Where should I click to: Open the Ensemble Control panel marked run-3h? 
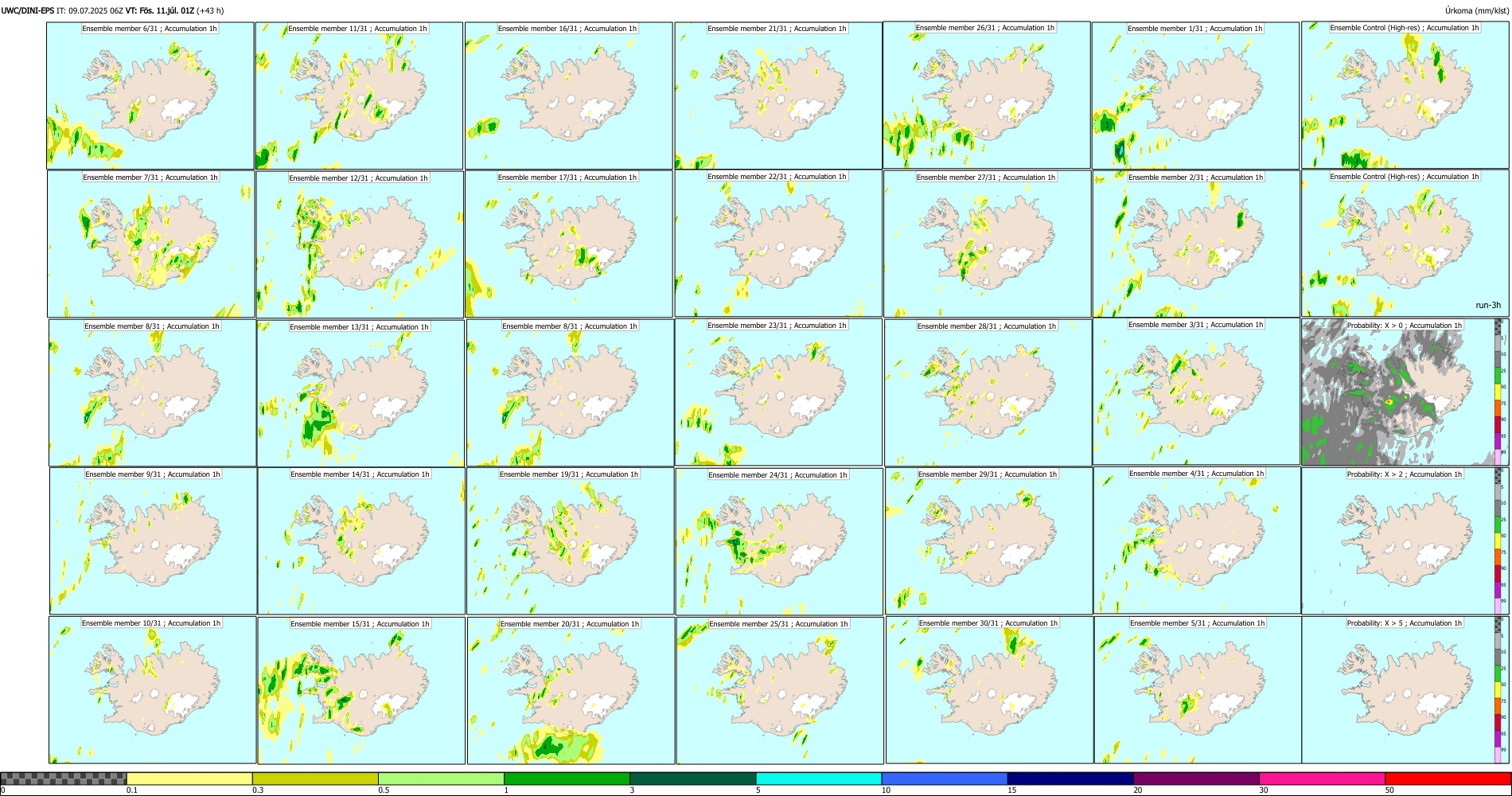point(1405,244)
